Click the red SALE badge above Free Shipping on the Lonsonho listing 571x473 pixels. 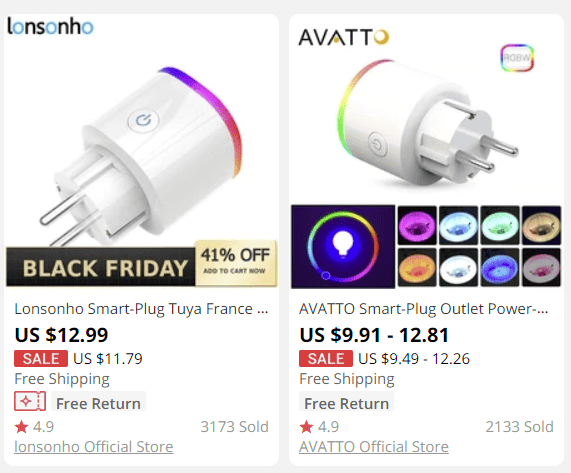[41, 359]
